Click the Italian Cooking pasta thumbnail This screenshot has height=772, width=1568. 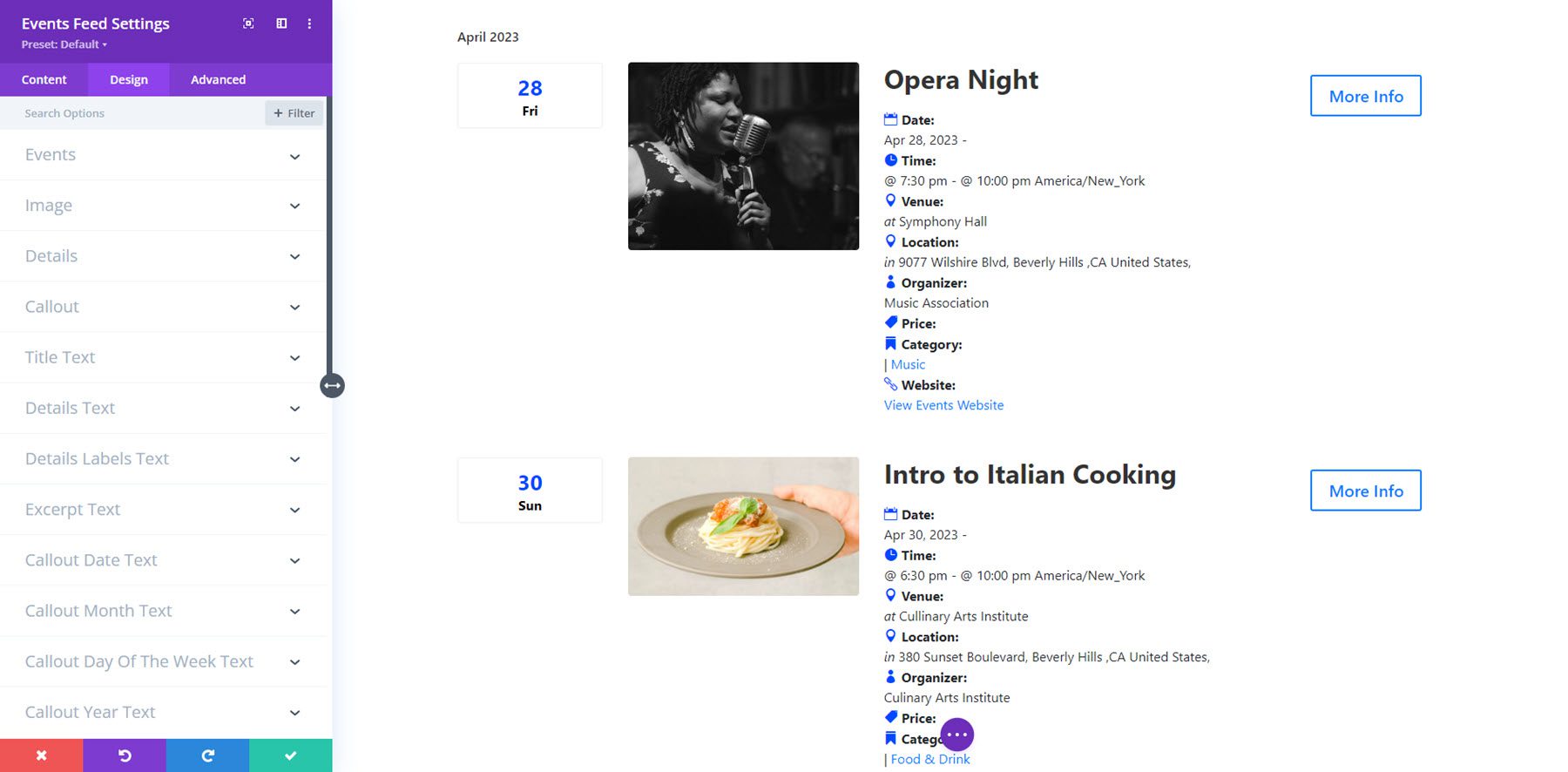(x=743, y=526)
